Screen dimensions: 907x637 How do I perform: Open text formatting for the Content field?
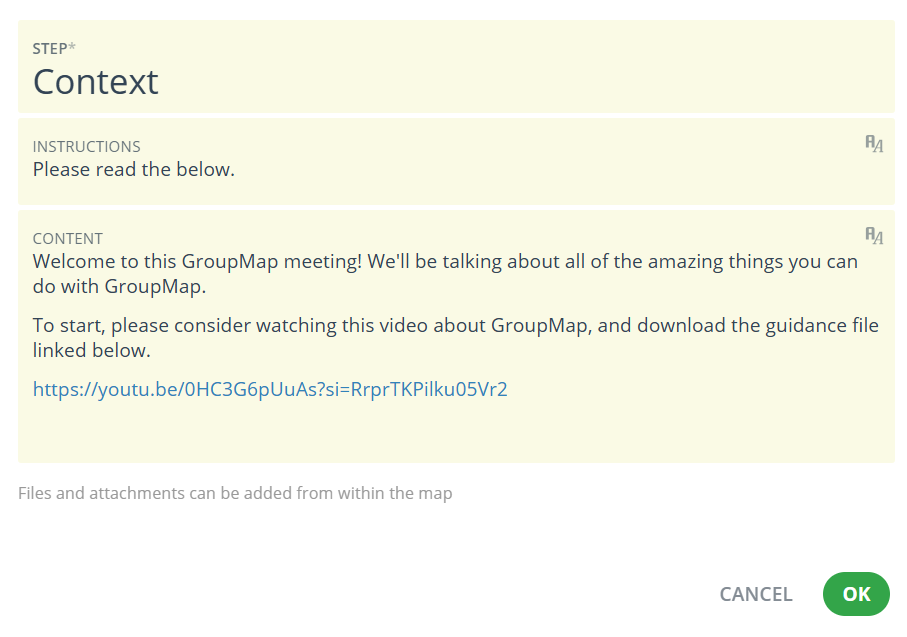pyautogui.click(x=874, y=235)
